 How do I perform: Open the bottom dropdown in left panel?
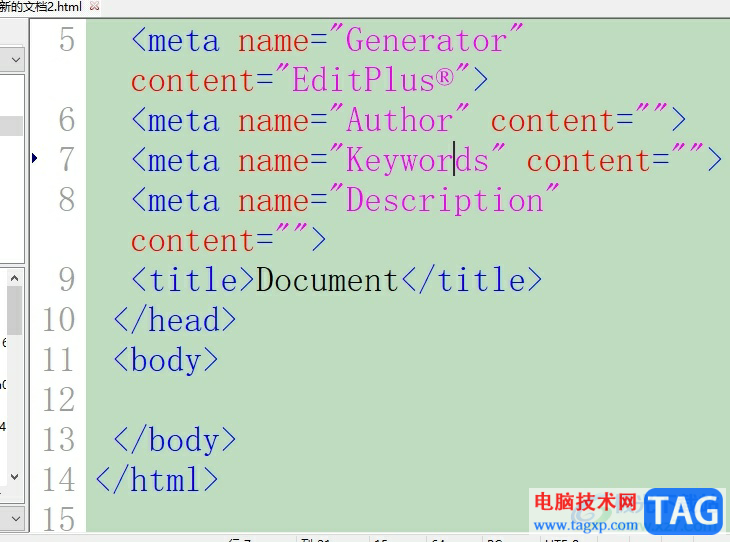[15, 518]
